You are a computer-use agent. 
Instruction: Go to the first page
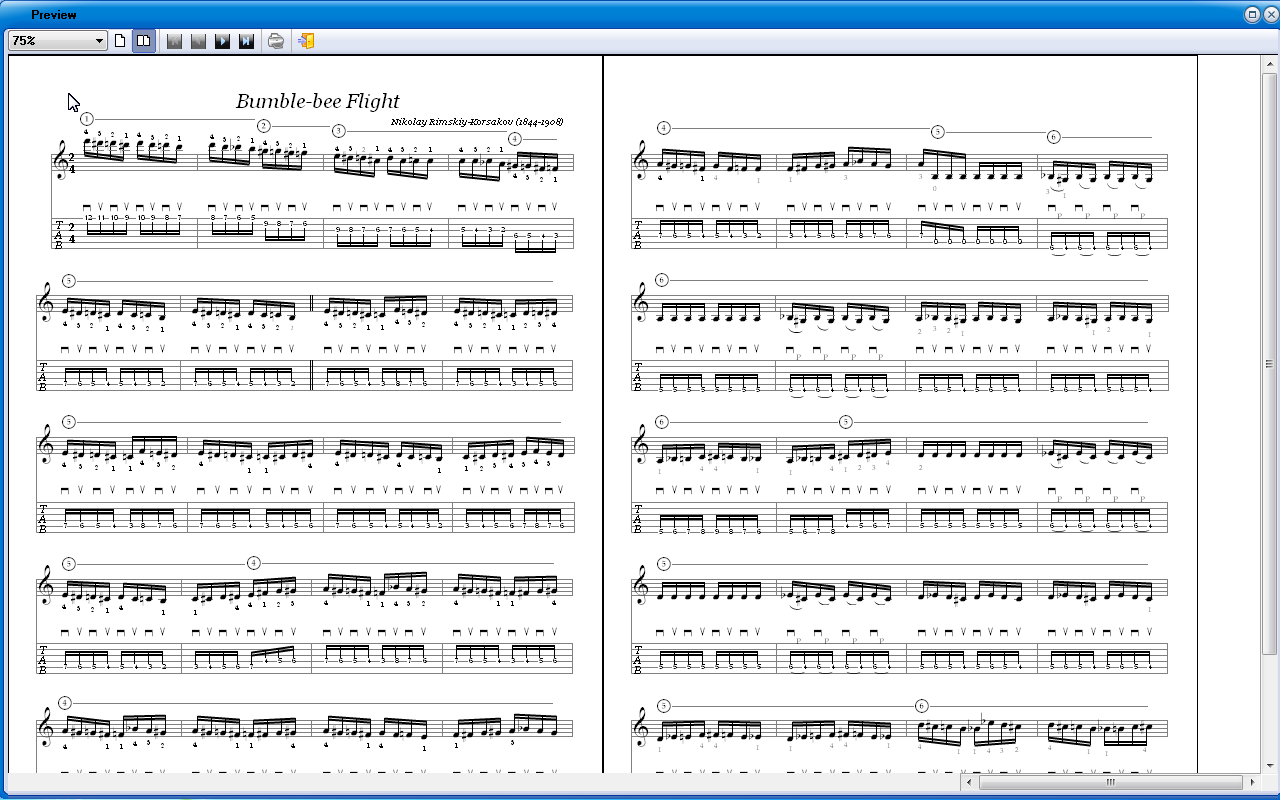click(x=174, y=41)
